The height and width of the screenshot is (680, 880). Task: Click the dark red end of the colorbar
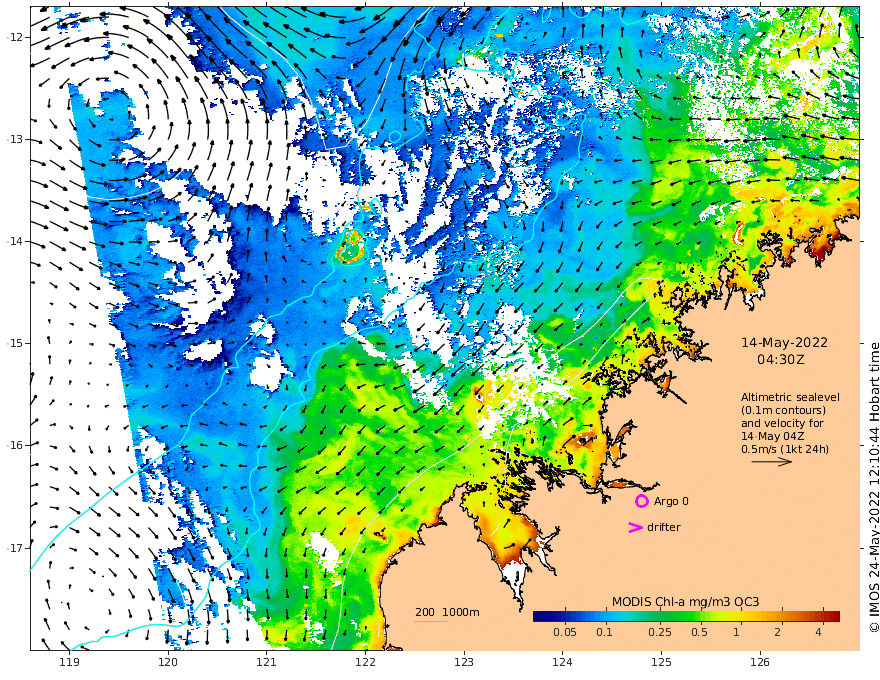tap(833, 617)
